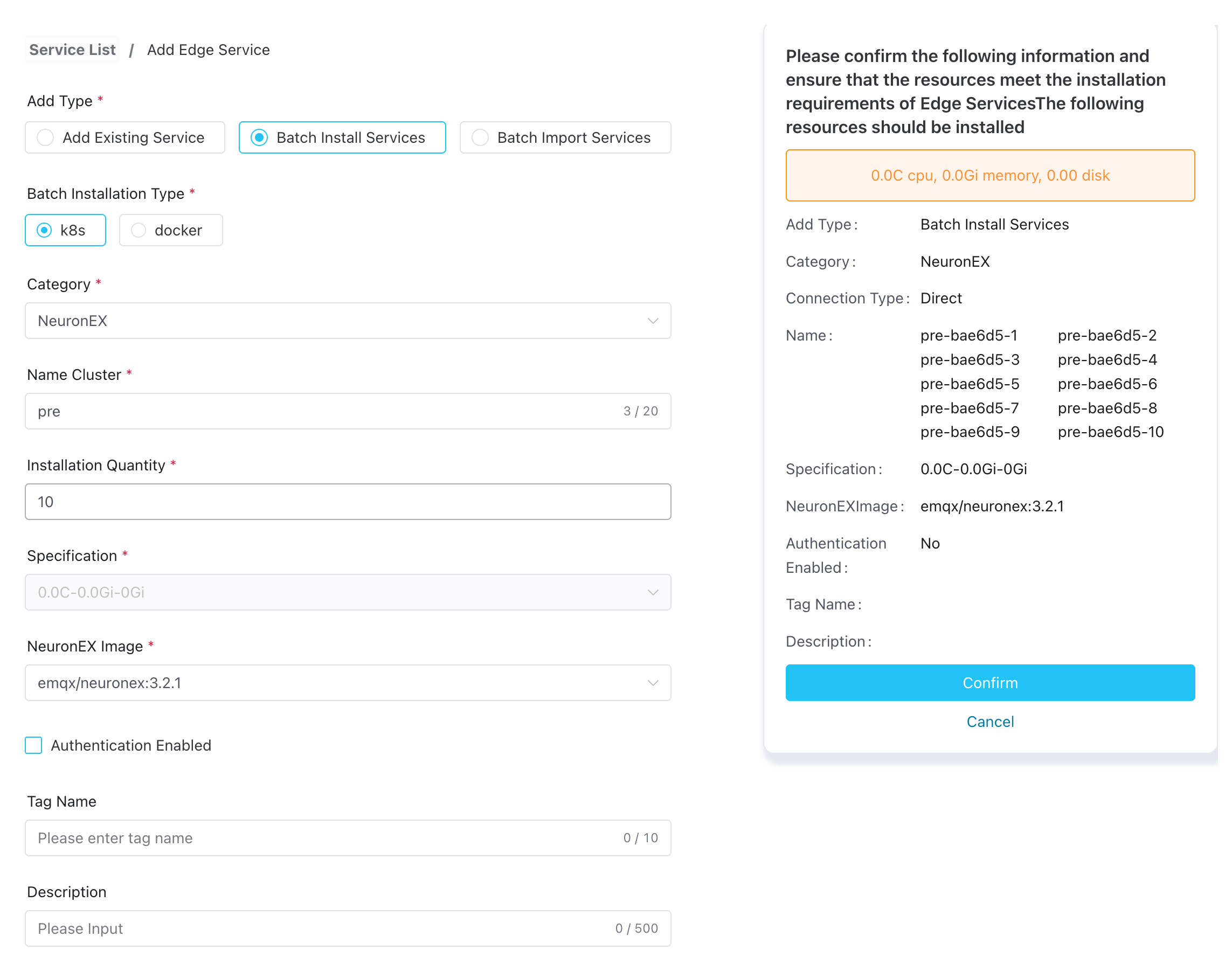Click chevron arrow on NeuronEX Image field
The image size is (1232, 971).
pyautogui.click(x=653, y=683)
